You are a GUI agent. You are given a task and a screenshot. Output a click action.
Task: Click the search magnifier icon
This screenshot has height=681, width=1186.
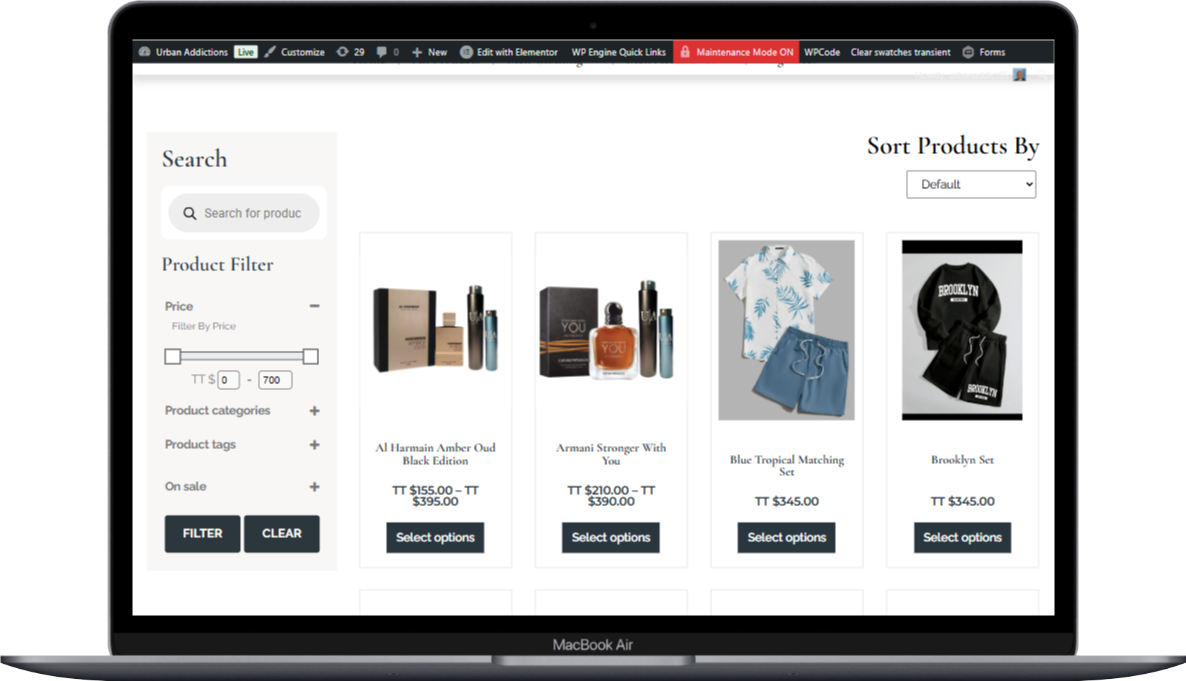pos(190,213)
